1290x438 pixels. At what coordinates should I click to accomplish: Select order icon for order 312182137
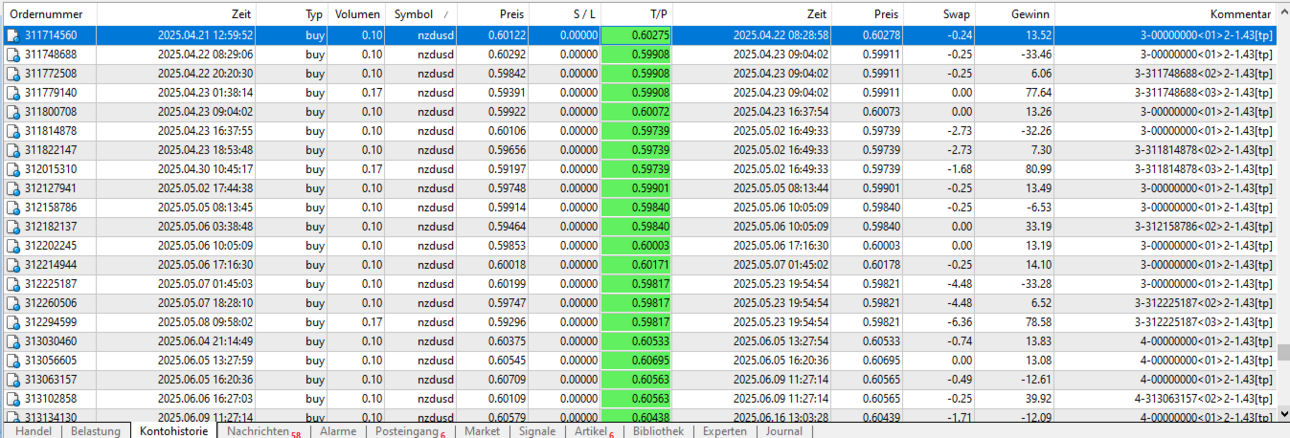pos(13,227)
